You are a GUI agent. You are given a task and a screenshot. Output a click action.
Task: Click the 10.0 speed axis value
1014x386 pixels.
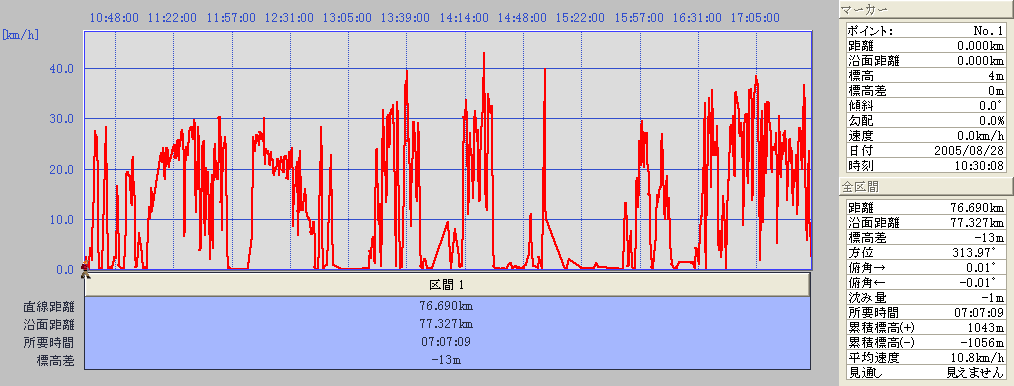tap(61, 220)
